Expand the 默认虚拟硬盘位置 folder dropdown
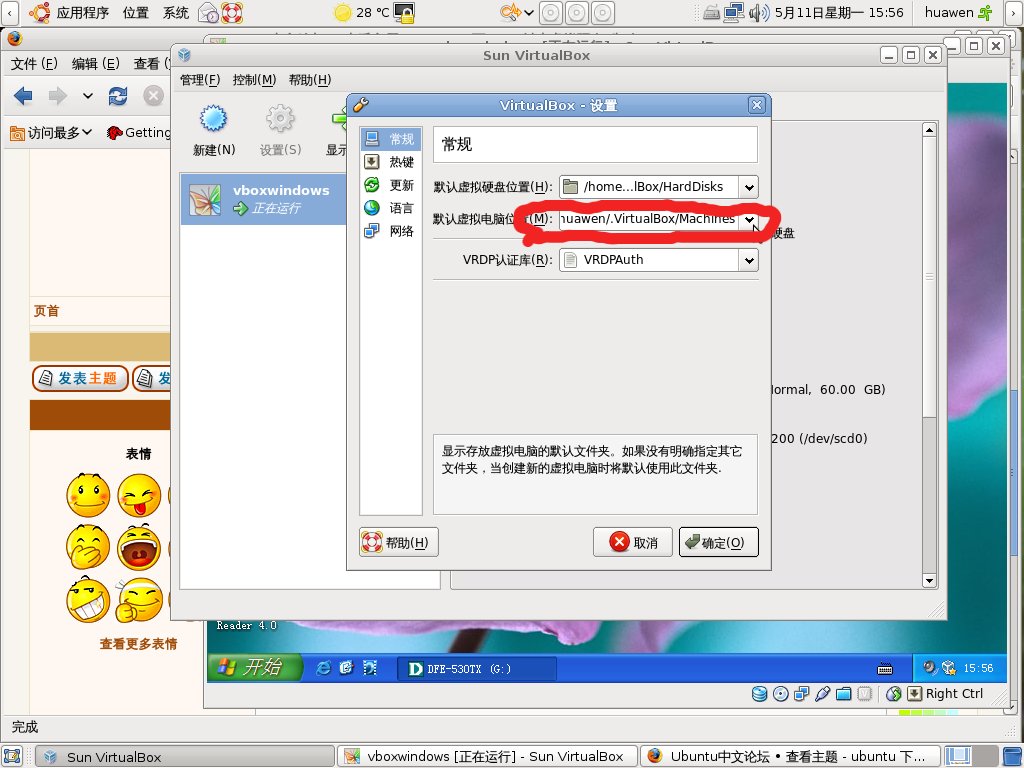Screen dimensions: 1024x768 point(749,187)
